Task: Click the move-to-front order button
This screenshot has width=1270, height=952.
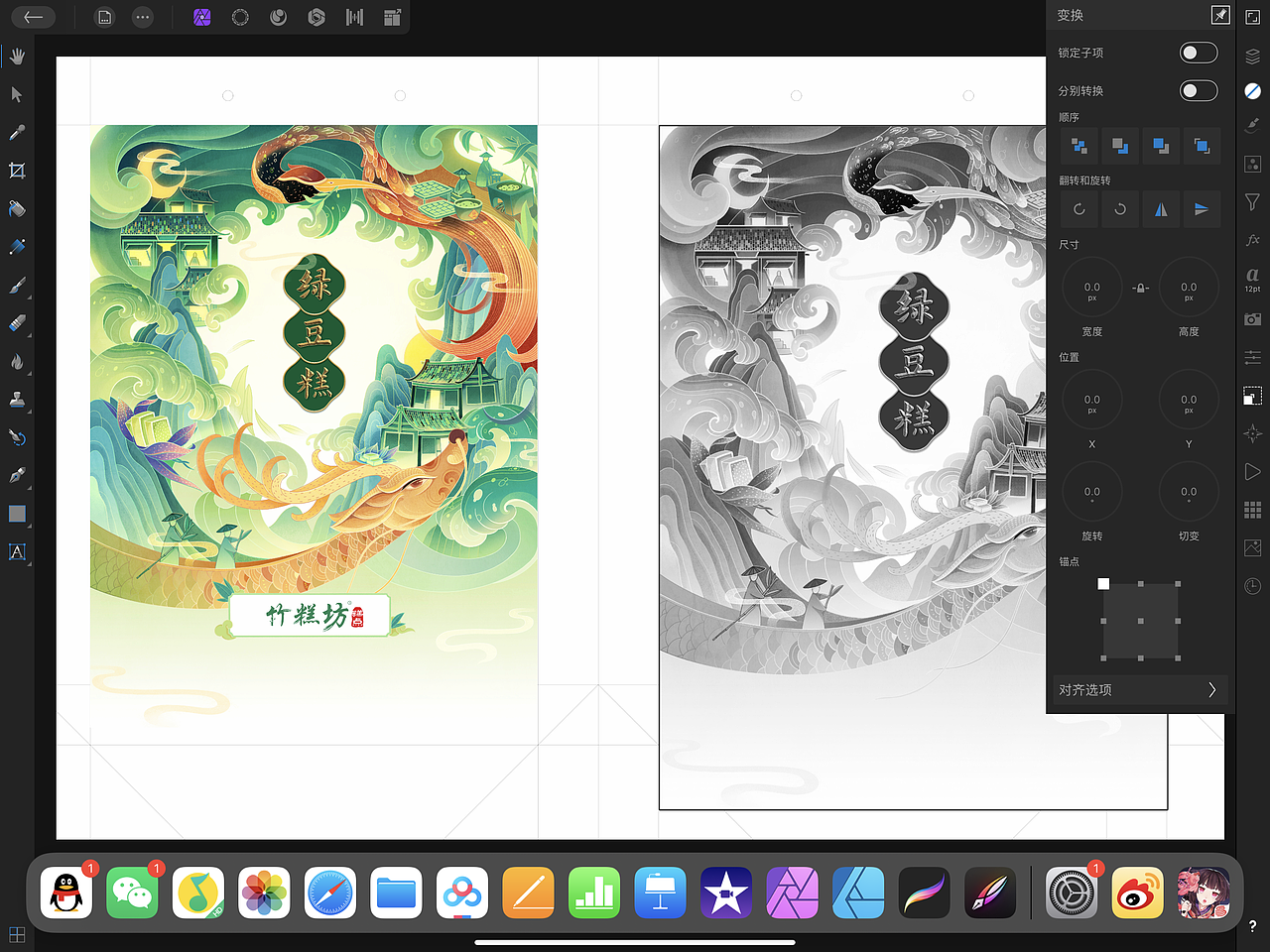Action: [1202, 146]
